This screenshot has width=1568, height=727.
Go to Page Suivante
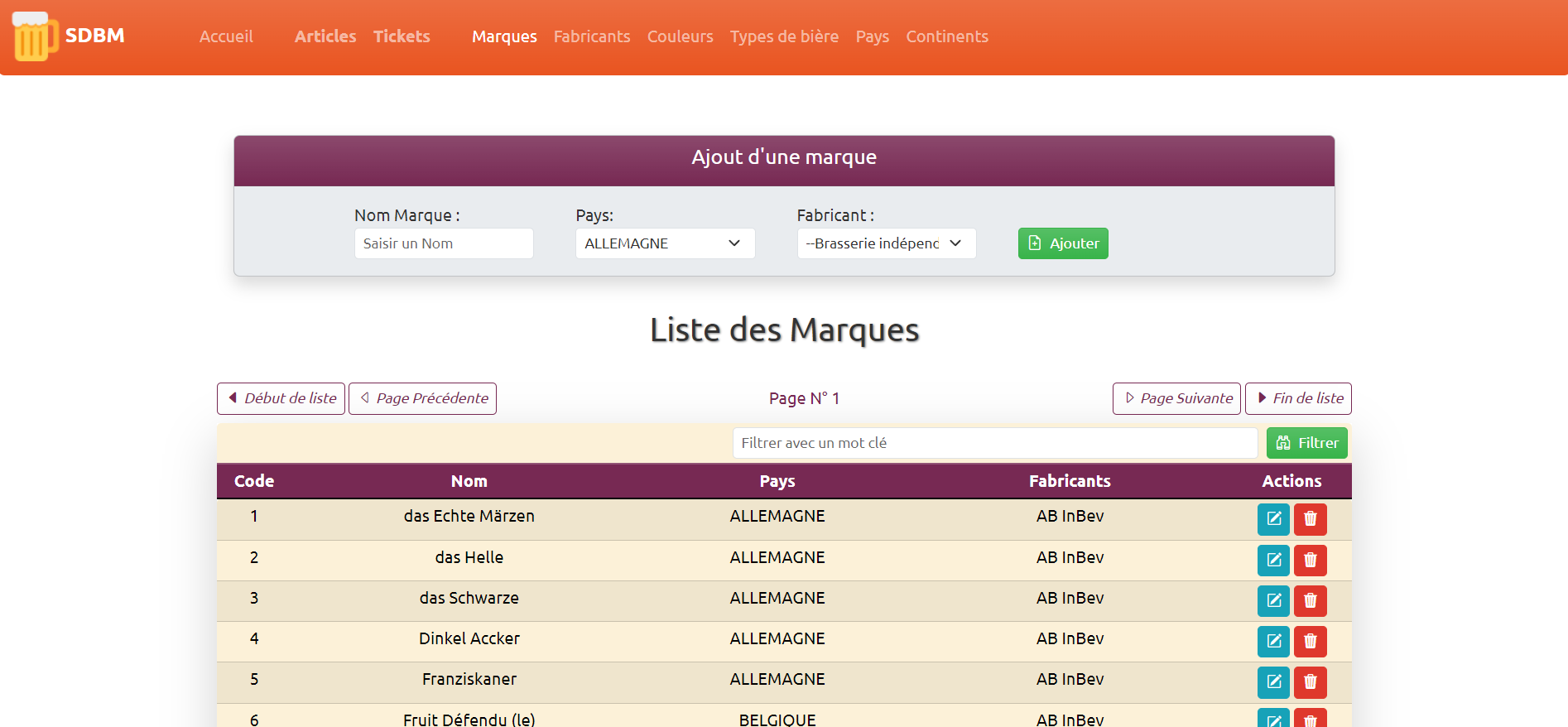tap(1176, 398)
